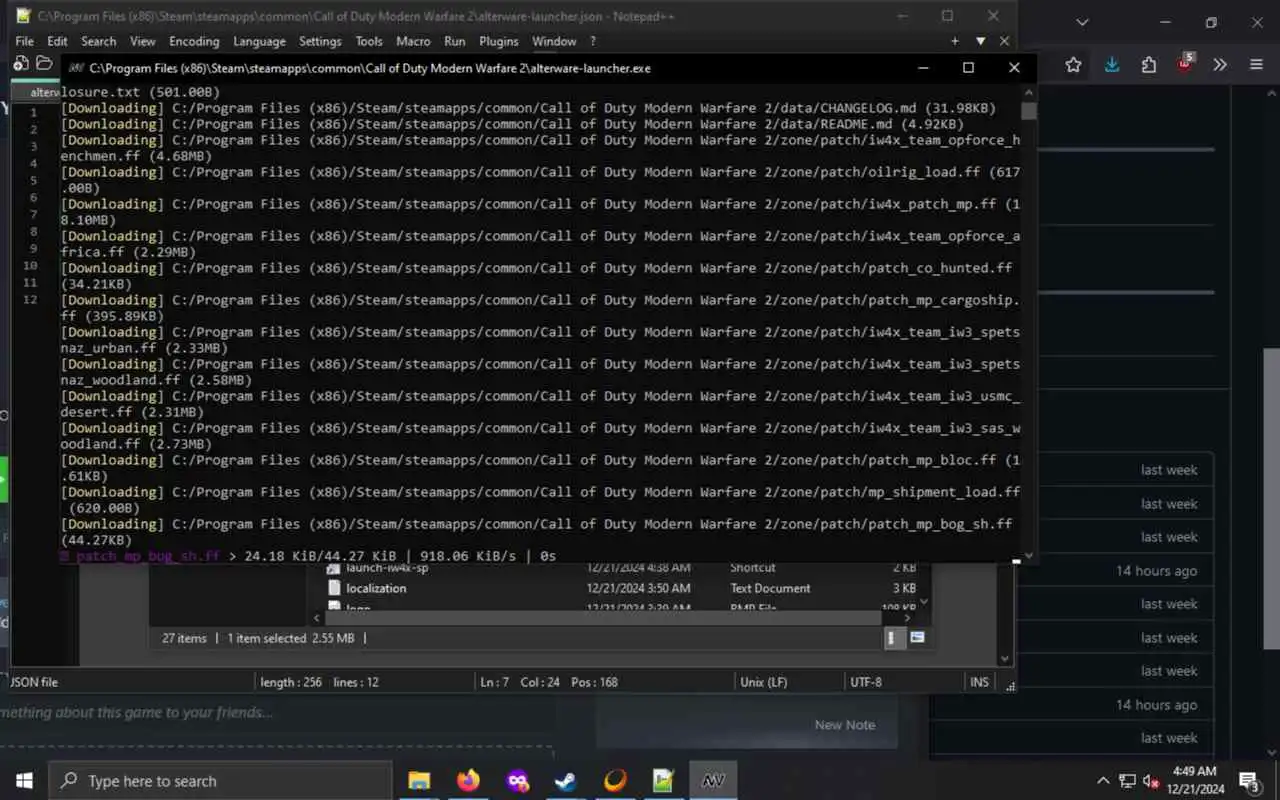This screenshot has width=1280, height=800.
Task: Open File Explorer from the taskbar
Action: [419, 780]
